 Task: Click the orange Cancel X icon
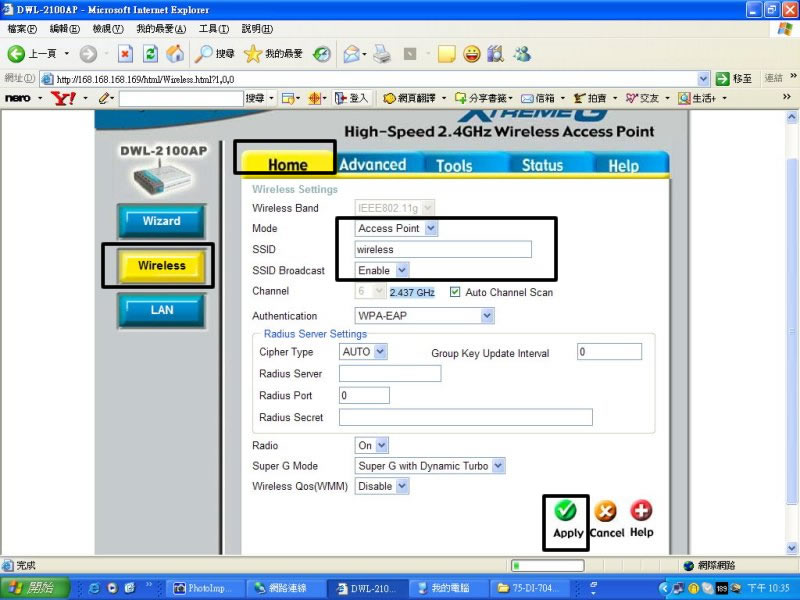[606, 511]
